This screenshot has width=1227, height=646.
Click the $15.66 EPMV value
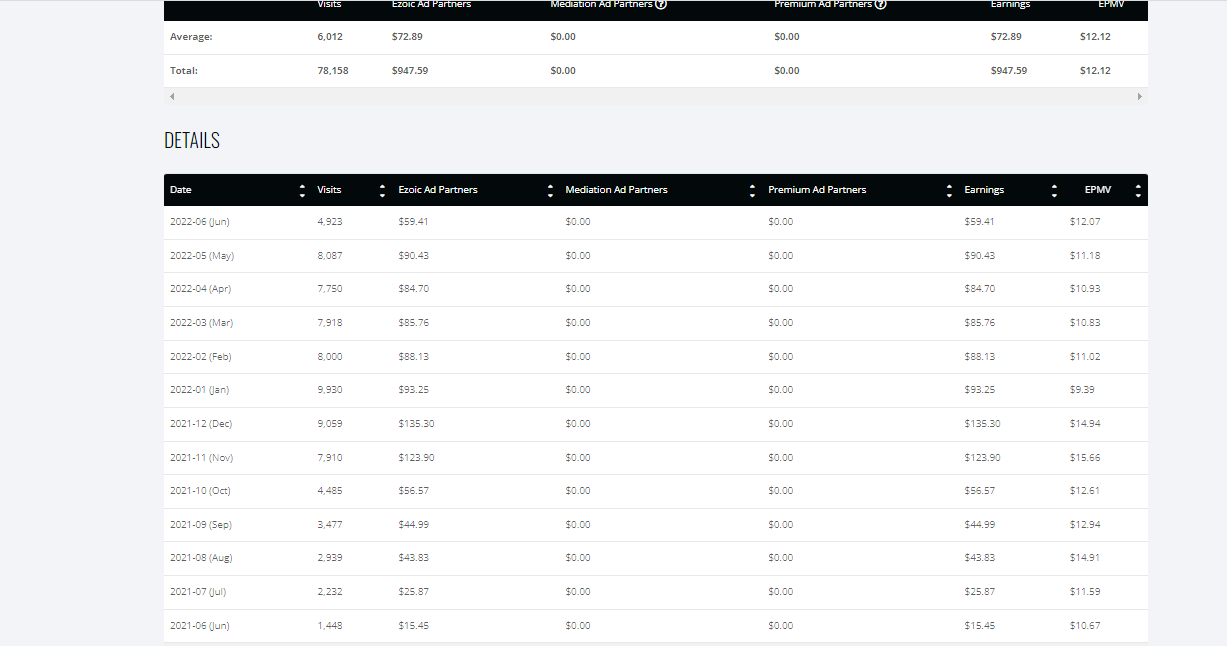pos(1085,458)
